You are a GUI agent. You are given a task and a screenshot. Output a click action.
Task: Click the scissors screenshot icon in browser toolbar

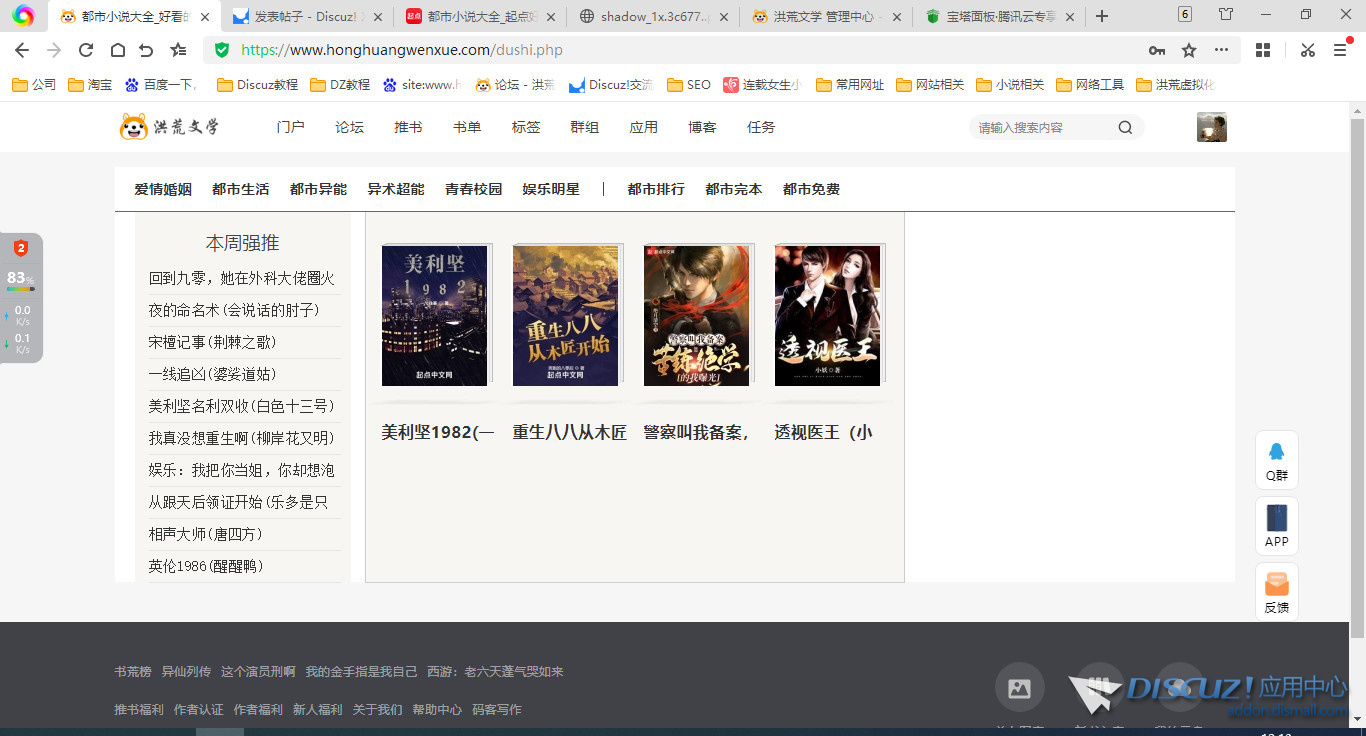click(1307, 49)
